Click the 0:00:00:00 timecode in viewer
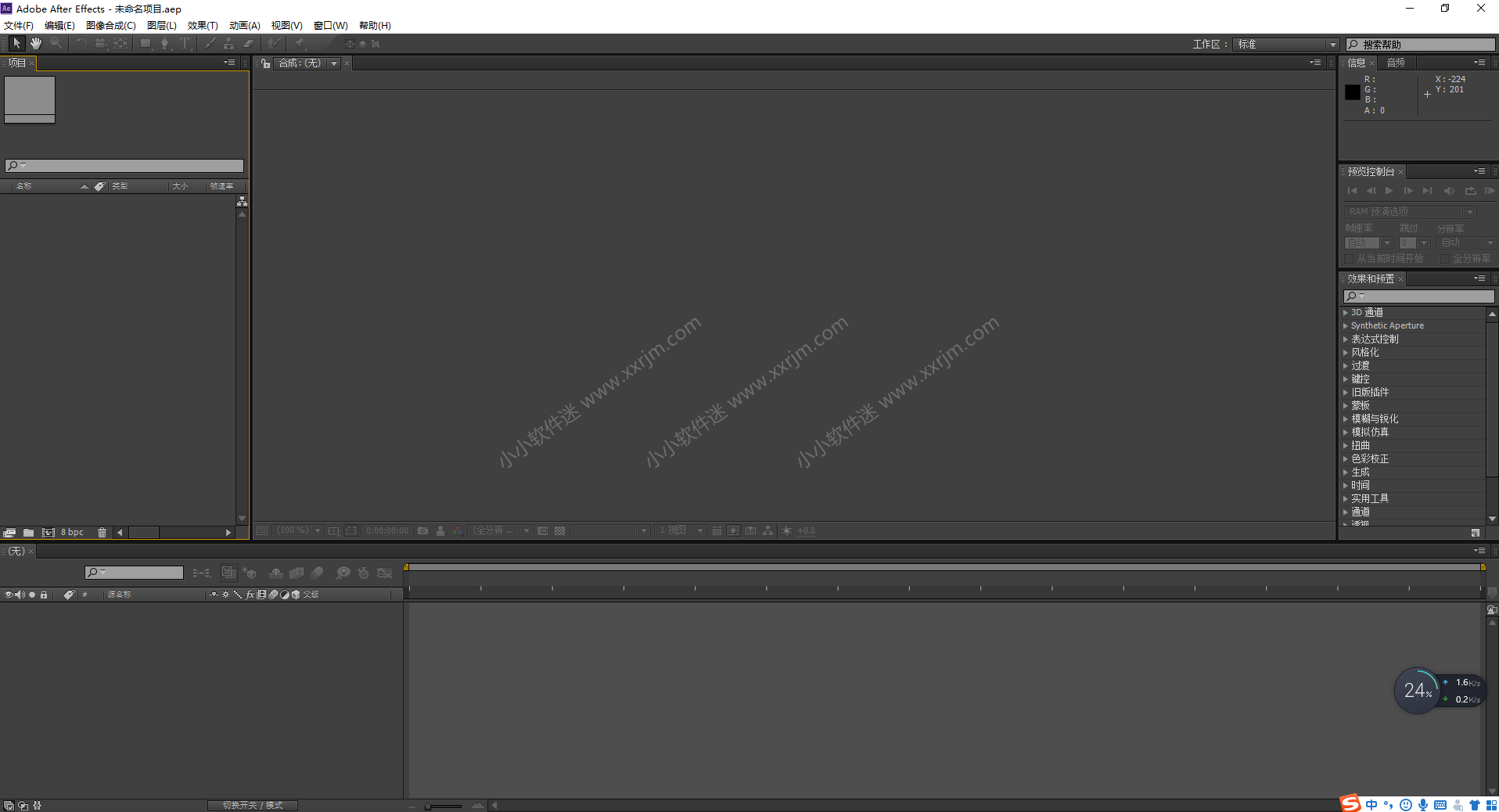Viewport: 1499px width, 812px height. pyautogui.click(x=387, y=530)
